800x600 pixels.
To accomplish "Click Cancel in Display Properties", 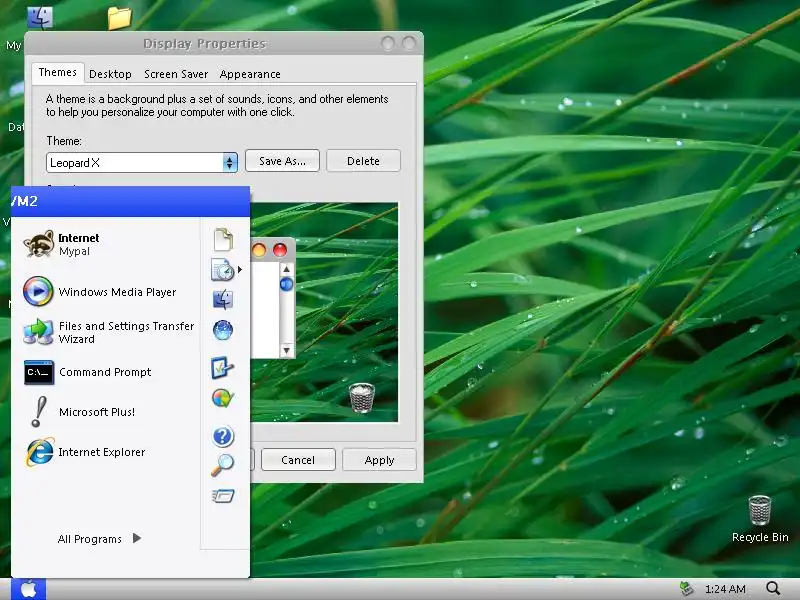I will [x=298, y=460].
